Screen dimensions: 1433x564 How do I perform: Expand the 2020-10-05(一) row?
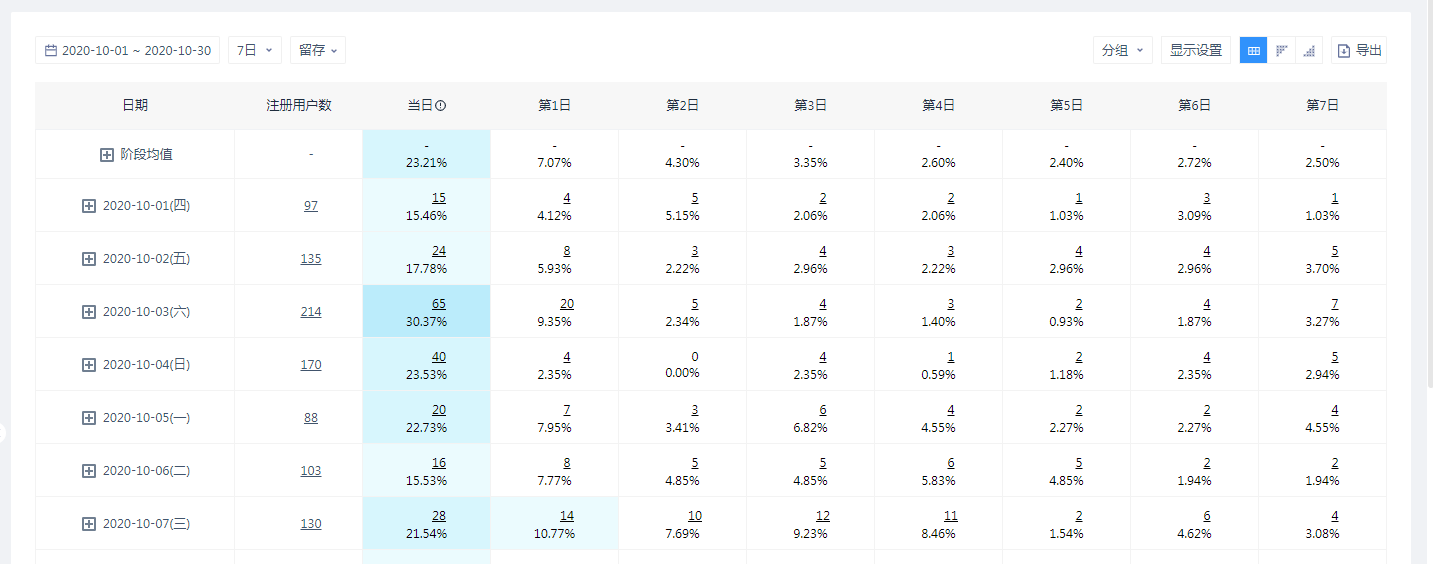point(89,418)
